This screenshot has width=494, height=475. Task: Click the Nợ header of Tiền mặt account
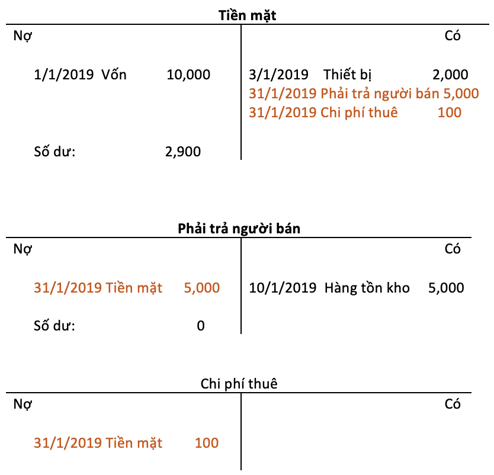pos(23,36)
